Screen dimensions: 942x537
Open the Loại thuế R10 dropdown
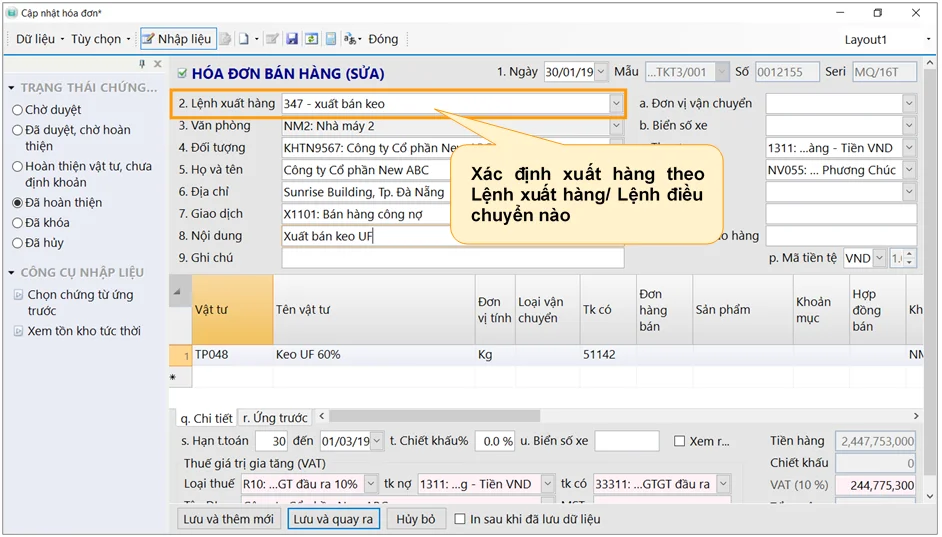coord(371,484)
